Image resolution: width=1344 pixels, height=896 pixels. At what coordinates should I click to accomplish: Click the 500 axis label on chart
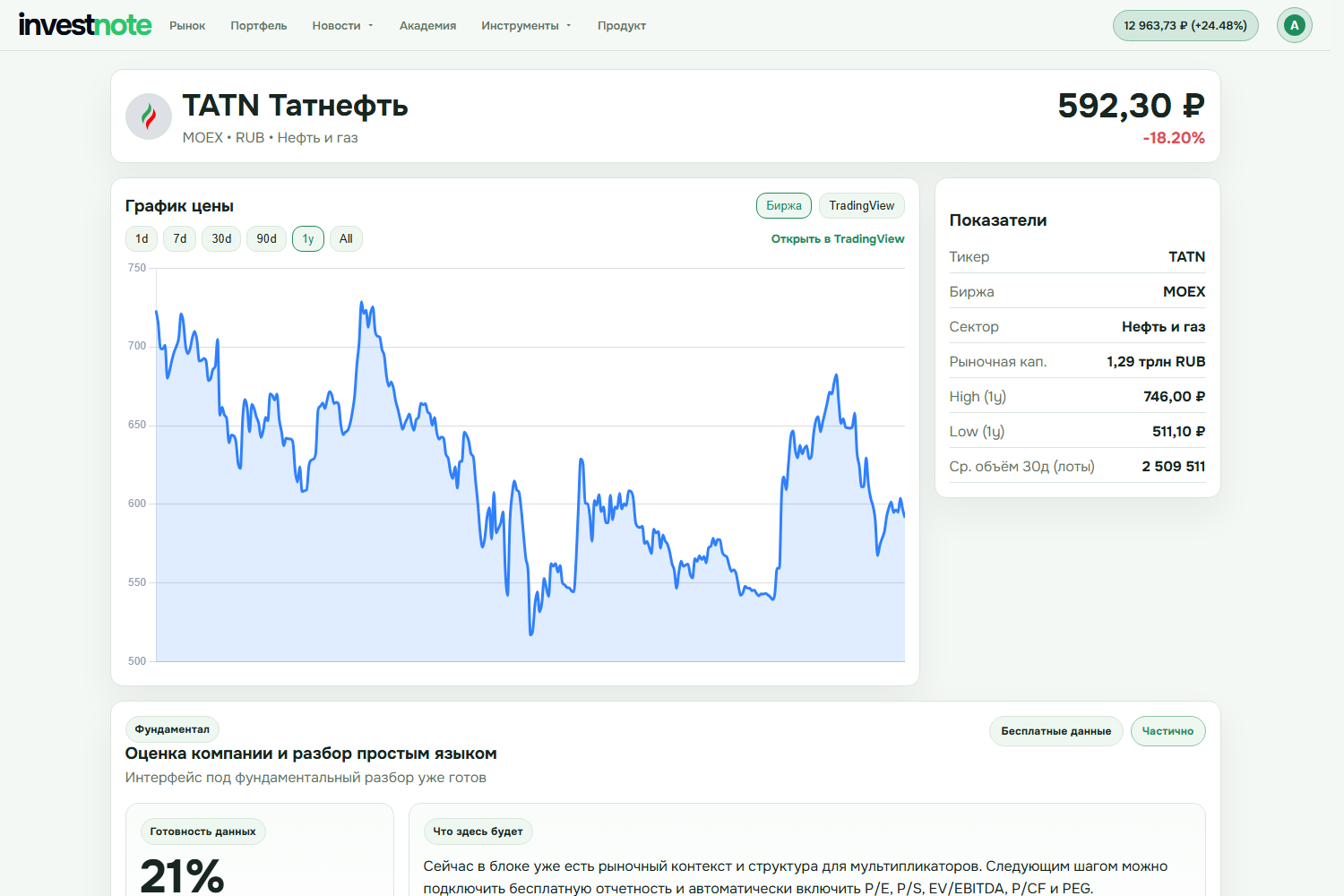[x=137, y=661]
